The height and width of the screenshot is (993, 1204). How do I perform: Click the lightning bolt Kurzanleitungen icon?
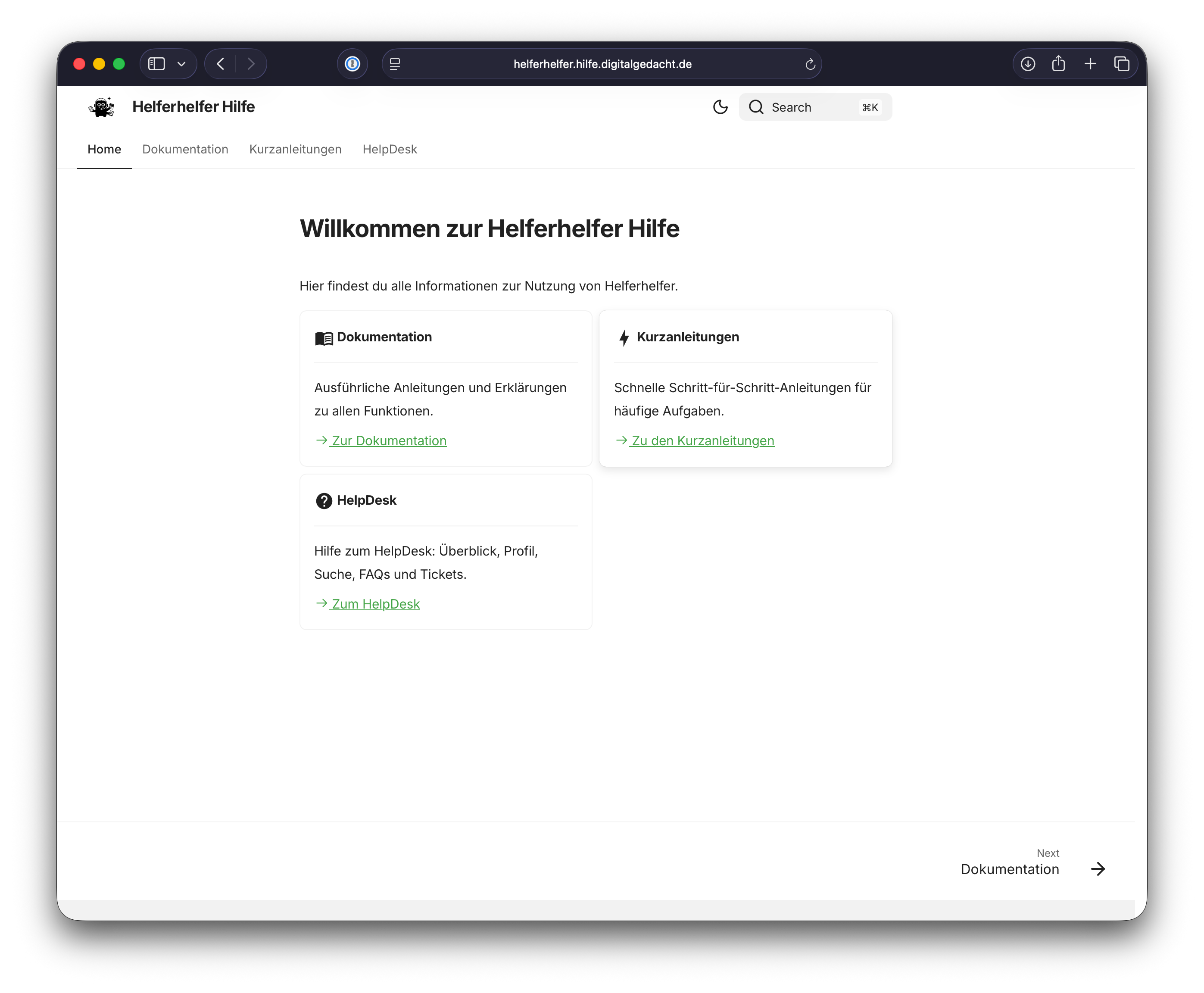(624, 337)
